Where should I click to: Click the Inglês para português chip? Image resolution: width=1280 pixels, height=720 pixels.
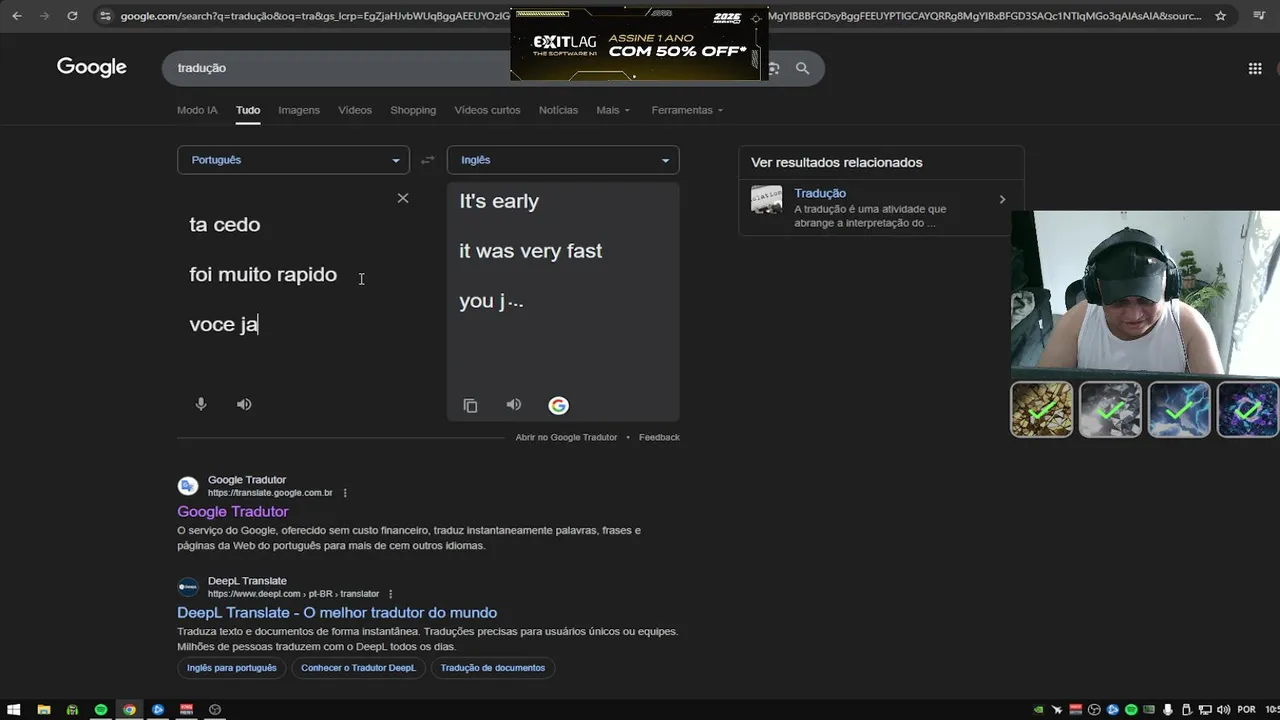click(232, 668)
